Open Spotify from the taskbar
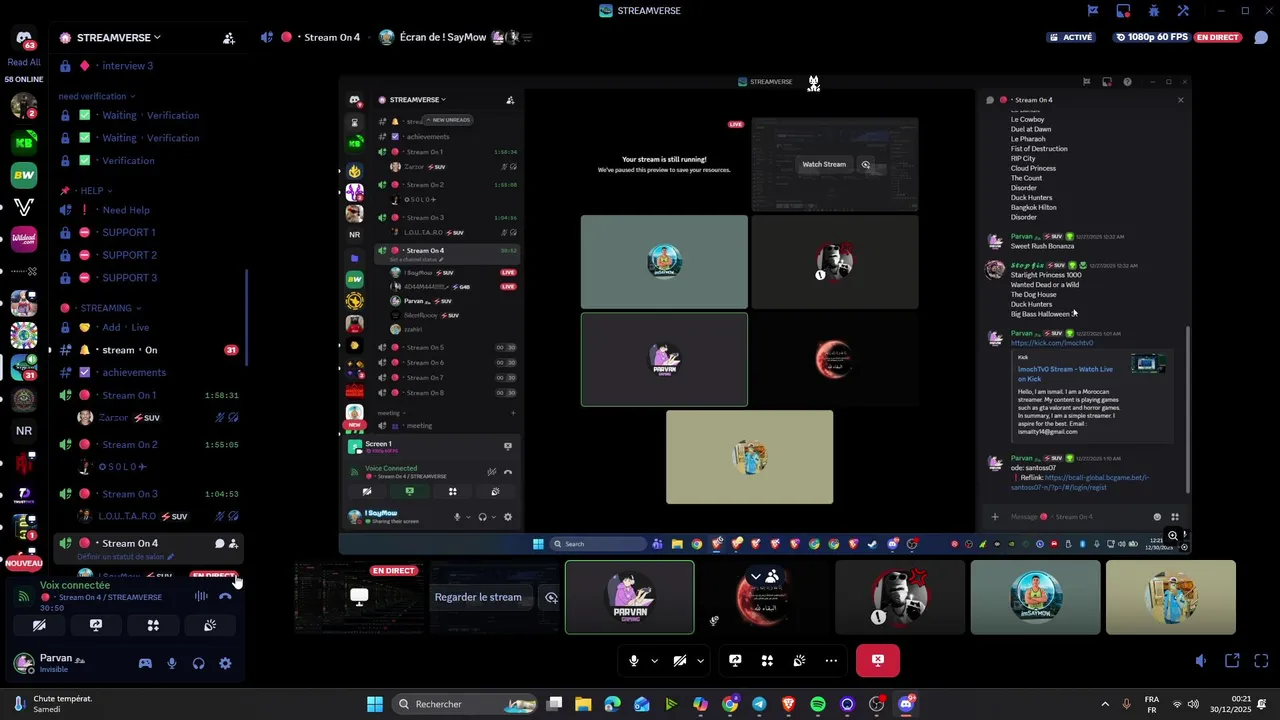 pyautogui.click(x=818, y=704)
